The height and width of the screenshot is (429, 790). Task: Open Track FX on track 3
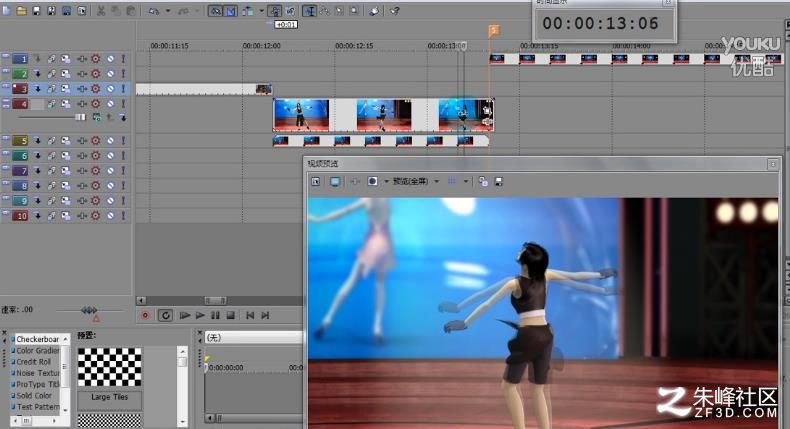pyautogui.click(x=82, y=89)
